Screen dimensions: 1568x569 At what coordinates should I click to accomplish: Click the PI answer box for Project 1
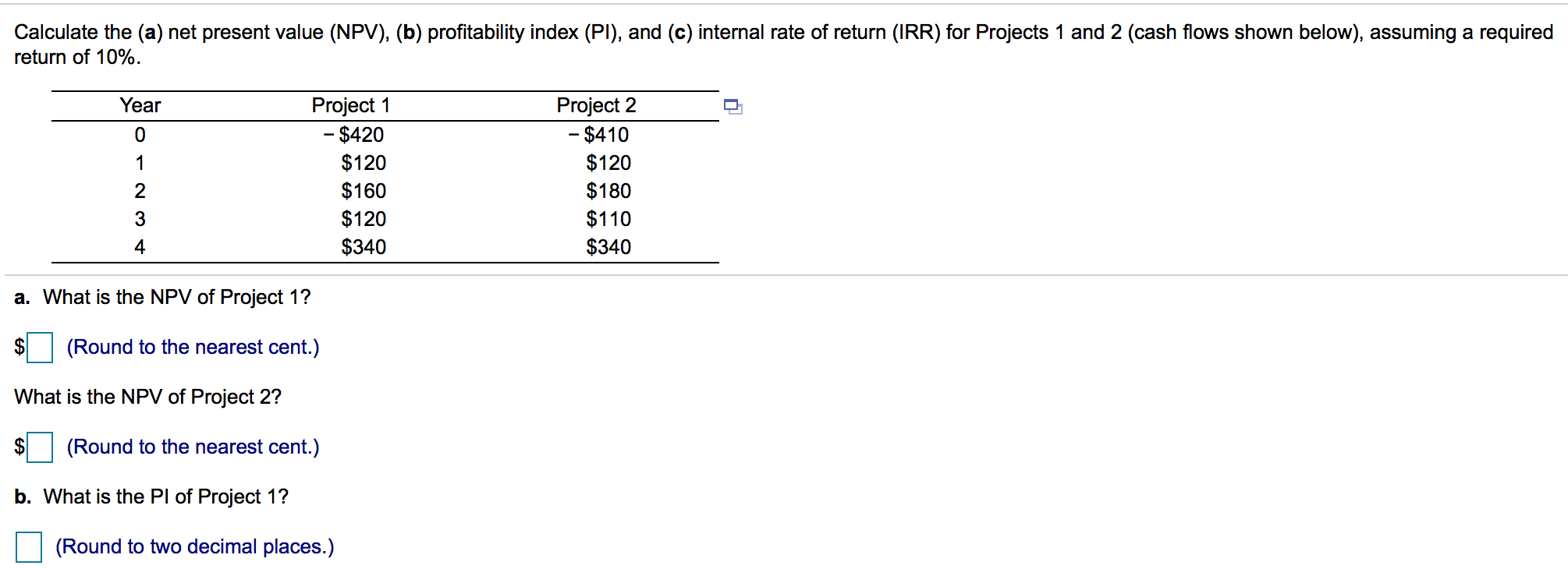click(30, 546)
